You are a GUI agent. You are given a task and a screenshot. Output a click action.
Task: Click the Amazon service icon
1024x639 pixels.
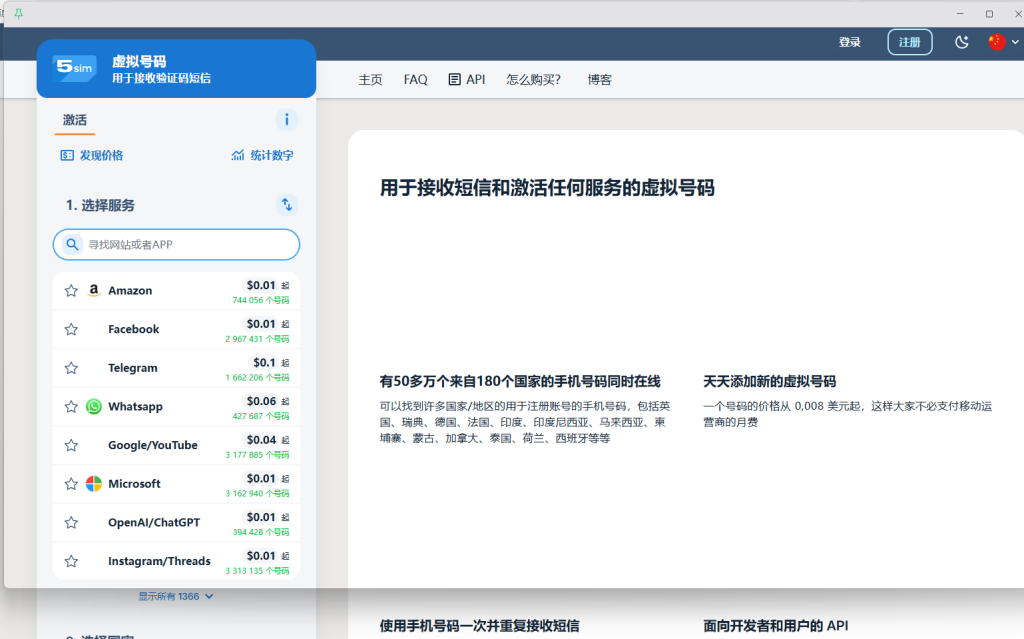click(x=94, y=291)
